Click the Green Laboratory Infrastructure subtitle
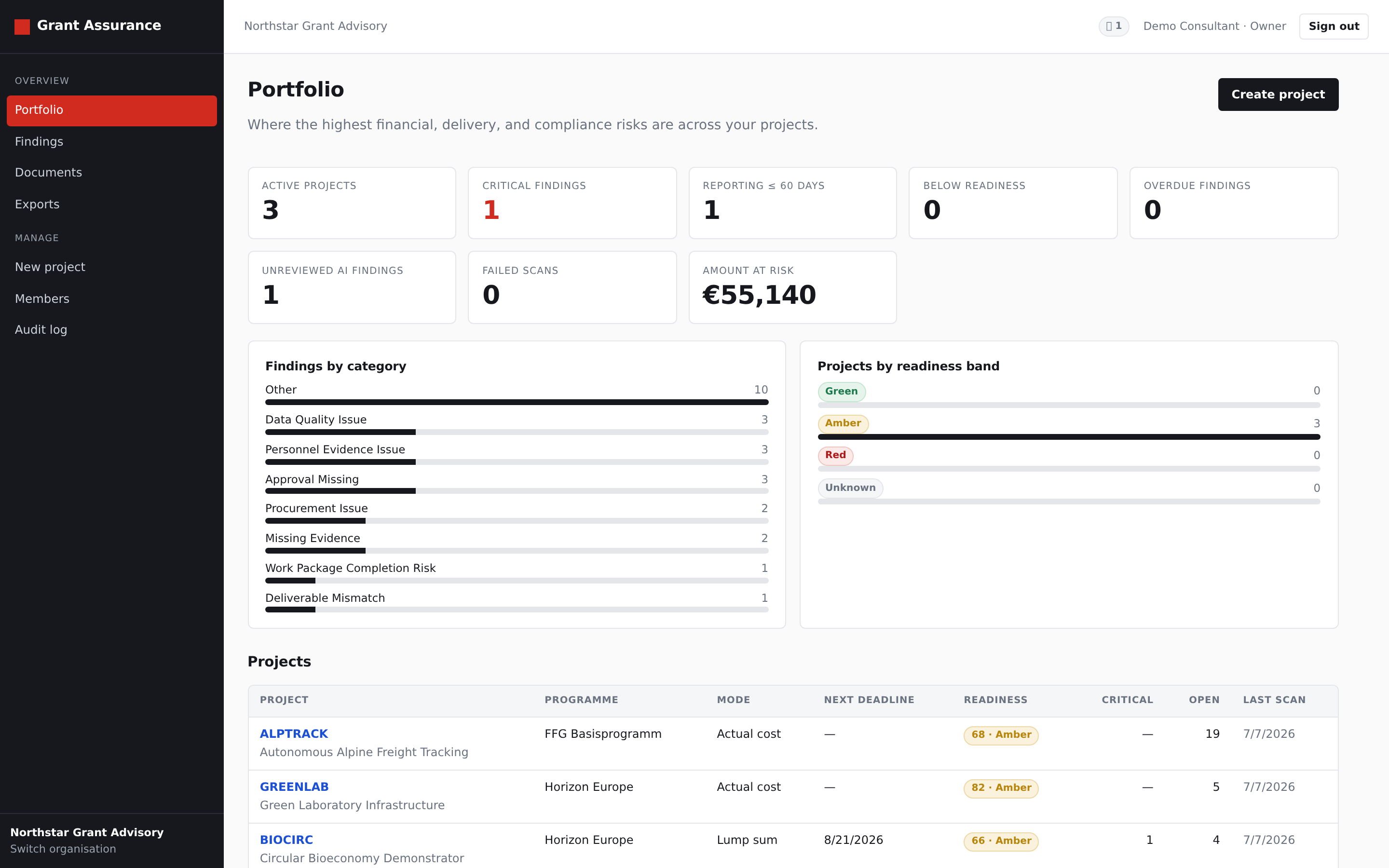Image resolution: width=1389 pixels, height=868 pixels. 352,805
